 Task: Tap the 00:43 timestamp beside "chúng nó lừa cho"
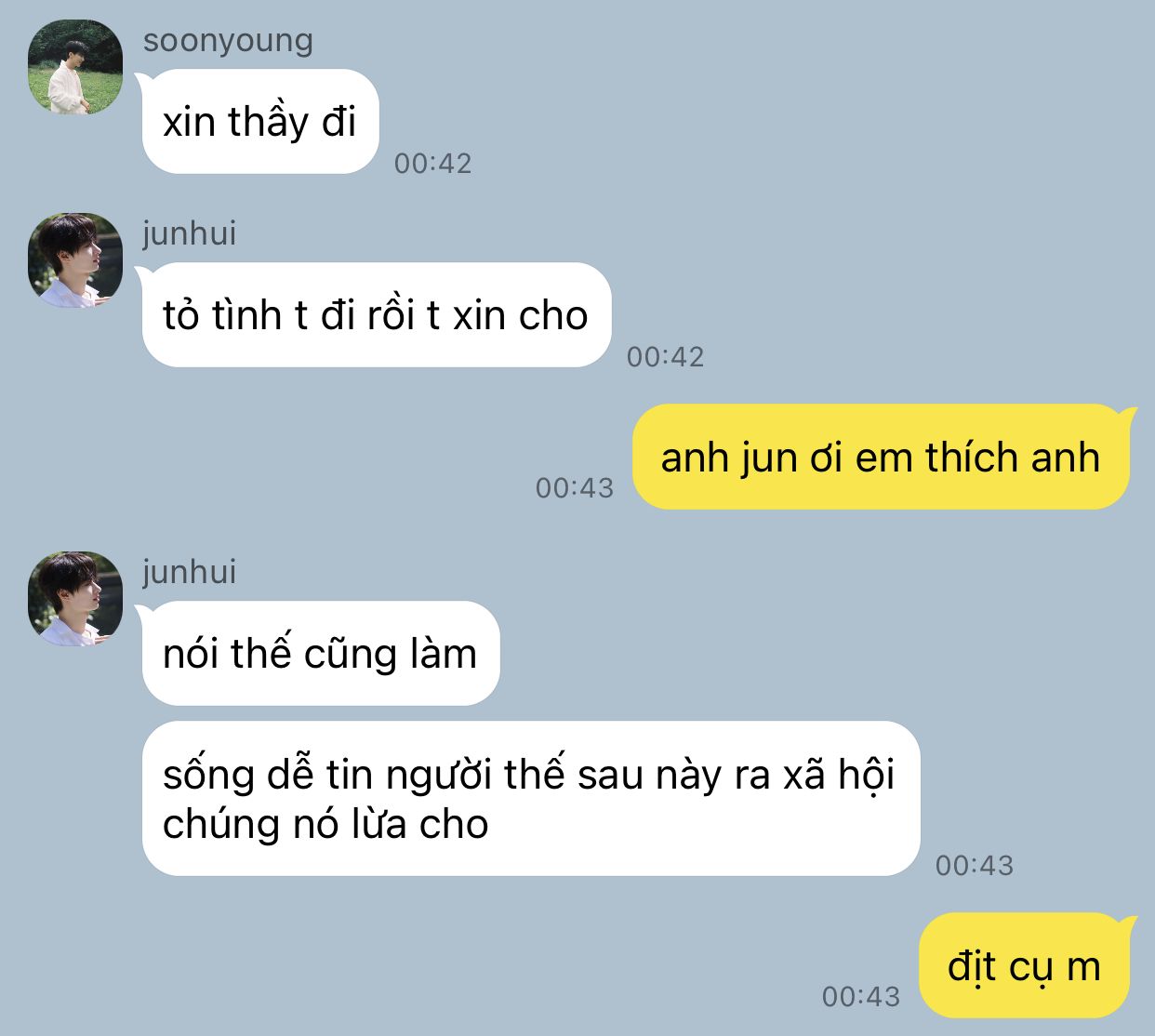975,866
